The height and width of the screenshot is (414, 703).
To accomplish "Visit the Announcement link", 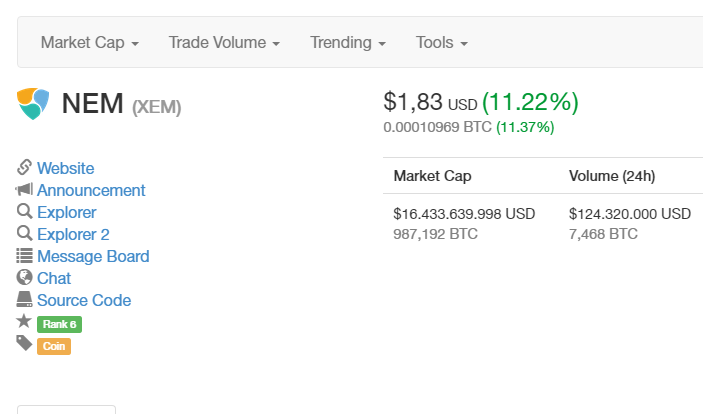I will coord(91,190).
